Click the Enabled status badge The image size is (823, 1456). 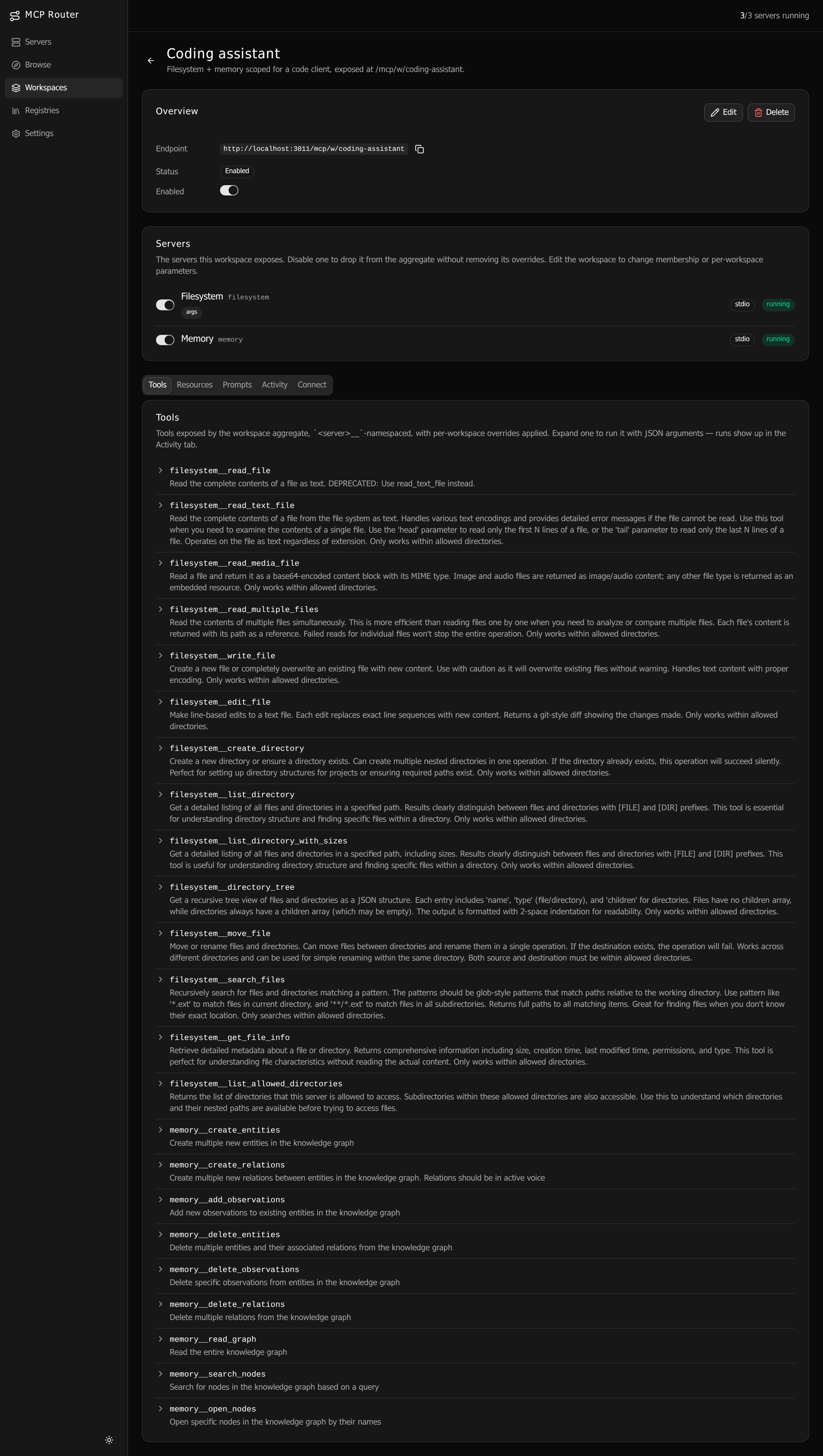(237, 171)
